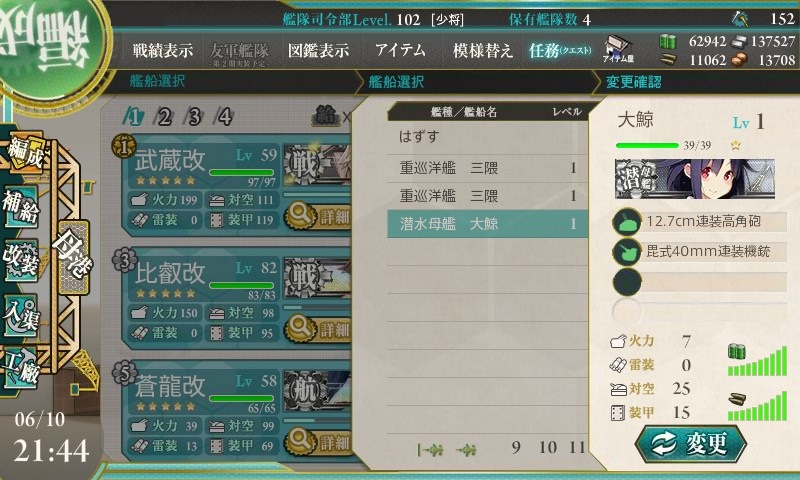Open the 工廠 factory side icon
The image size is (800, 480).
[21, 368]
